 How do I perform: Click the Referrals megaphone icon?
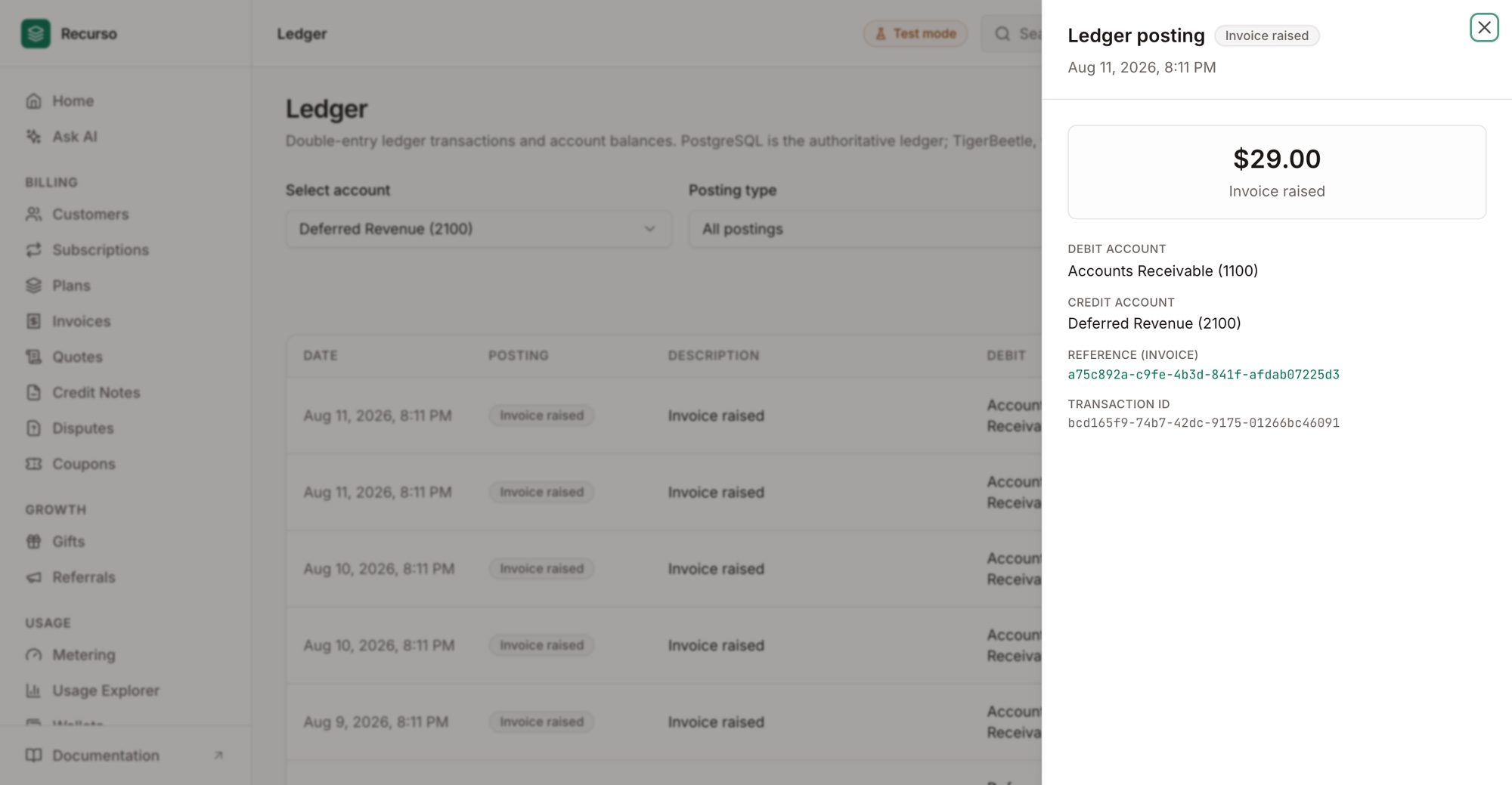34,577
